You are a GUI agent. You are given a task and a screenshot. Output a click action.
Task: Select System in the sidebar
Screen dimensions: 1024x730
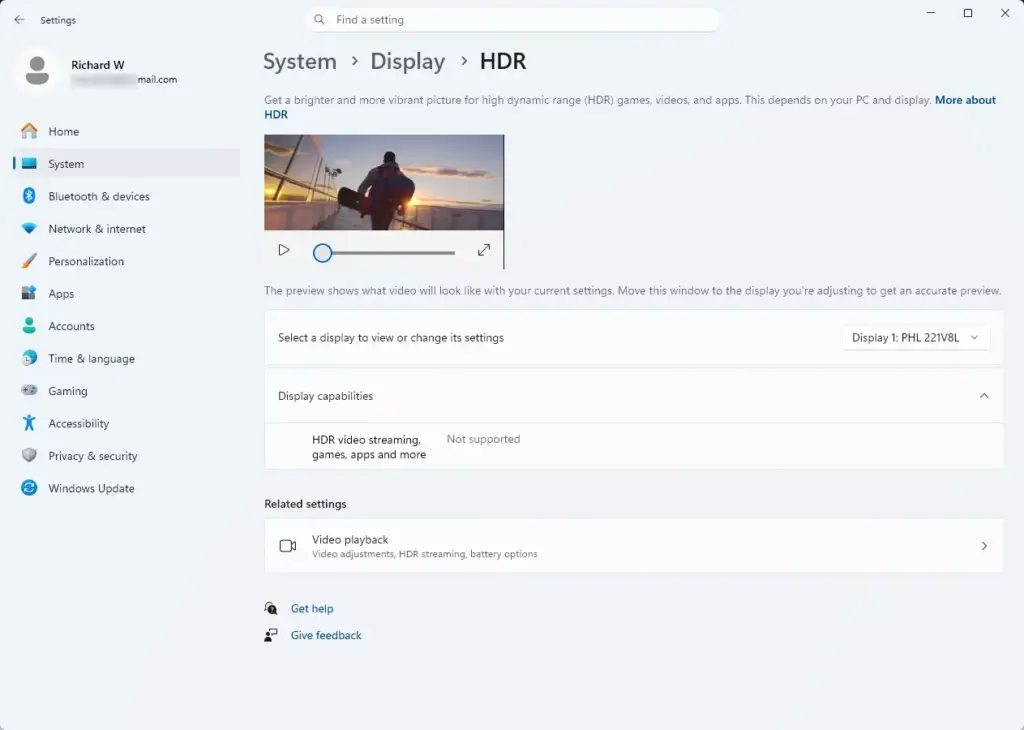click(x=126, y=164)
